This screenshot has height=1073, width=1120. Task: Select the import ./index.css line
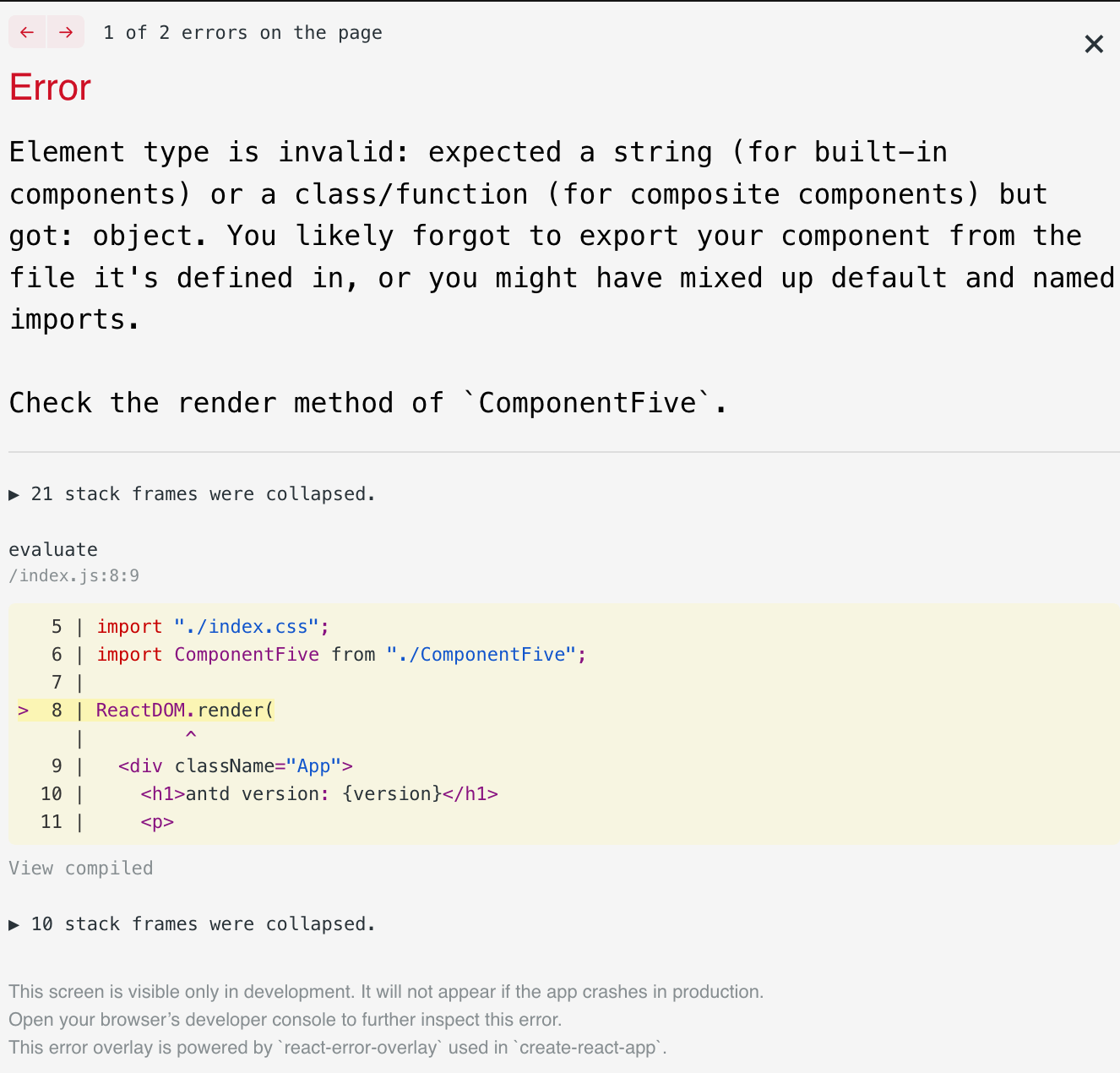tap(211, 626)
